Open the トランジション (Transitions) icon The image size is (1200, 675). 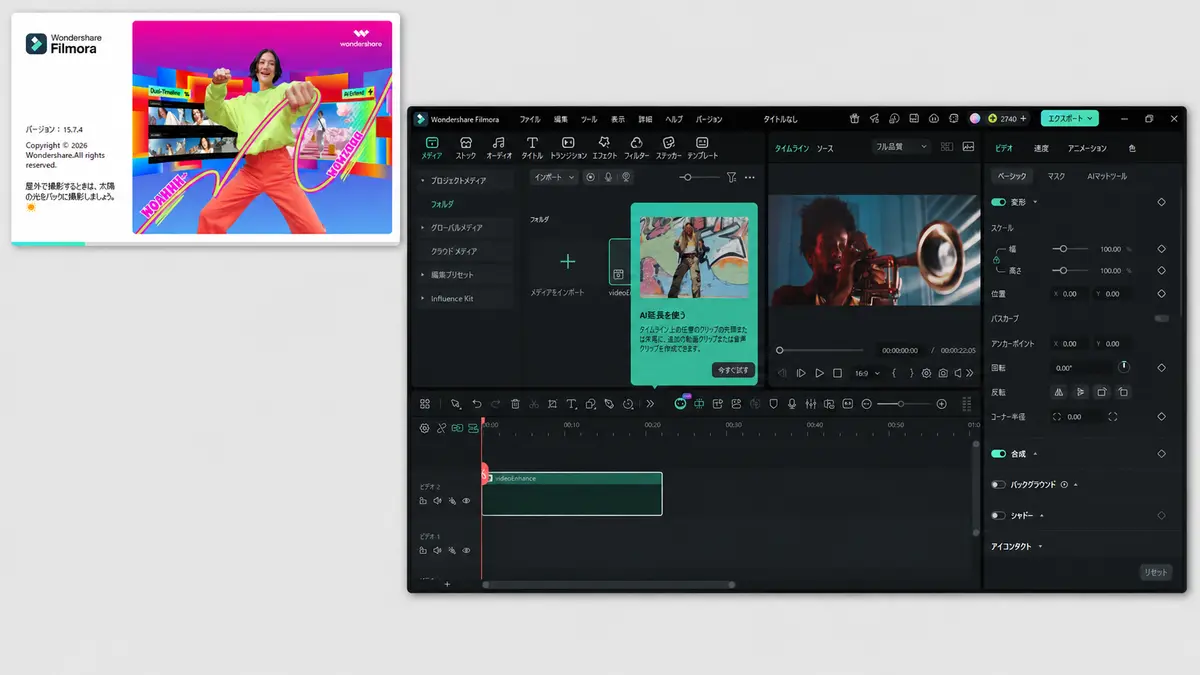click(568, 148)
